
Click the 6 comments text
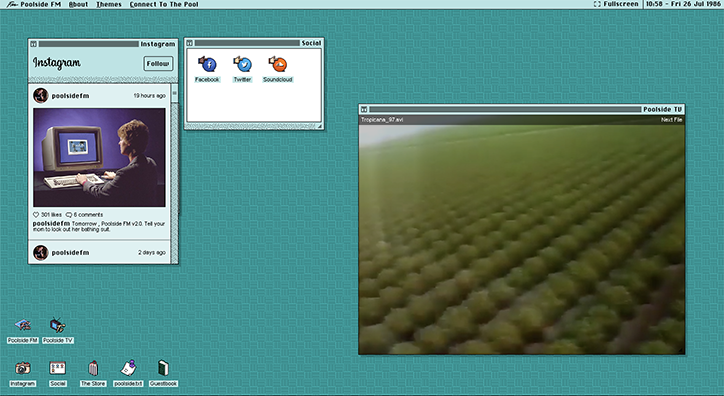88,215
